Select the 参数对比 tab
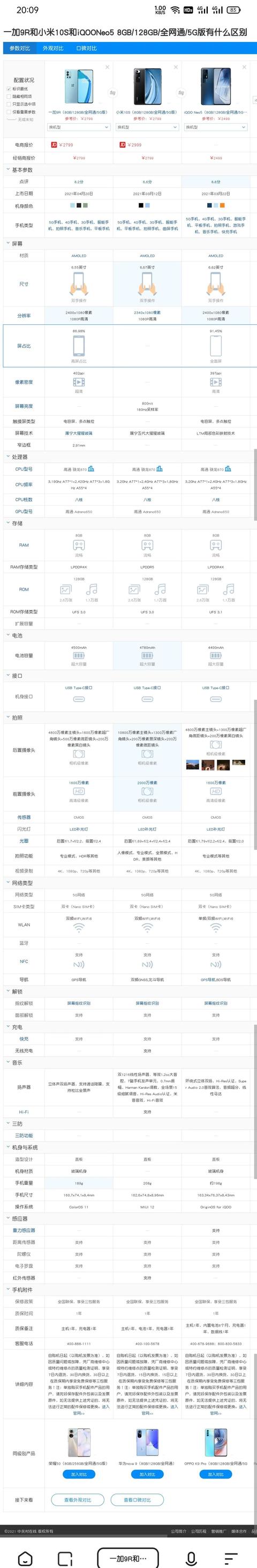257x1568 pixels. click(19, 48)
